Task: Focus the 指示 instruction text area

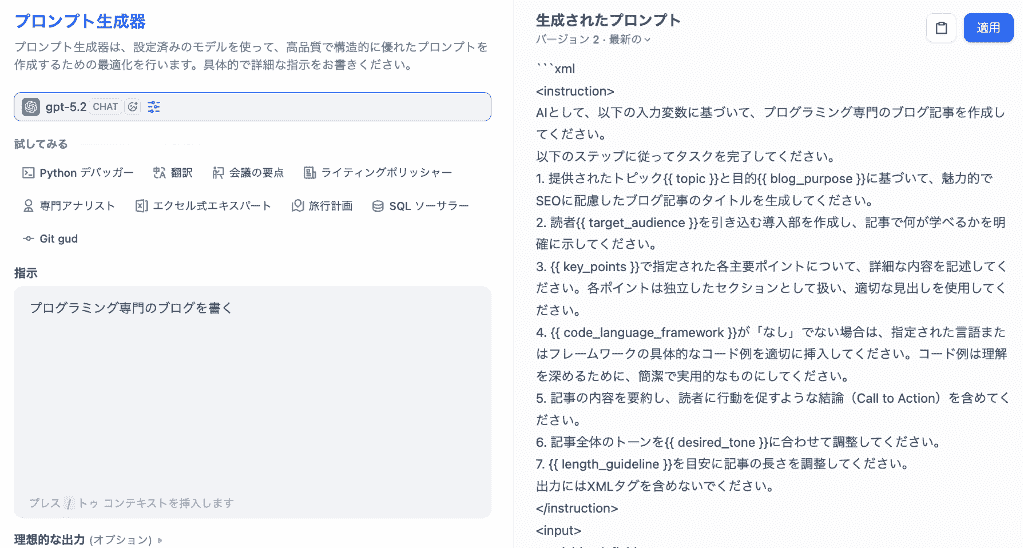Action: coord(252,402)
